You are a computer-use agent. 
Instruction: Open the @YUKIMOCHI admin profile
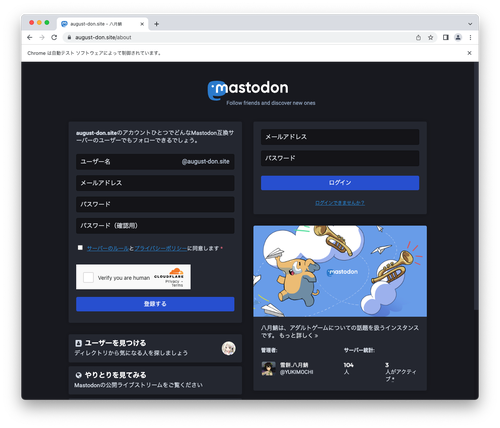click(x=296, y=372)
